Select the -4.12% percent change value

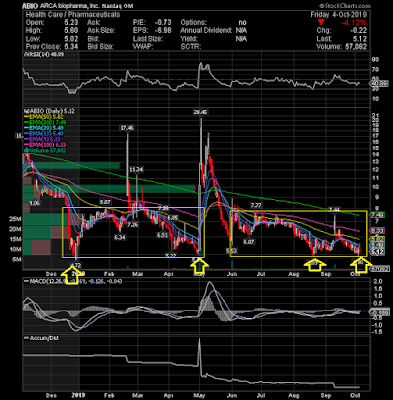pyautogui.click(x=354, y=23)
